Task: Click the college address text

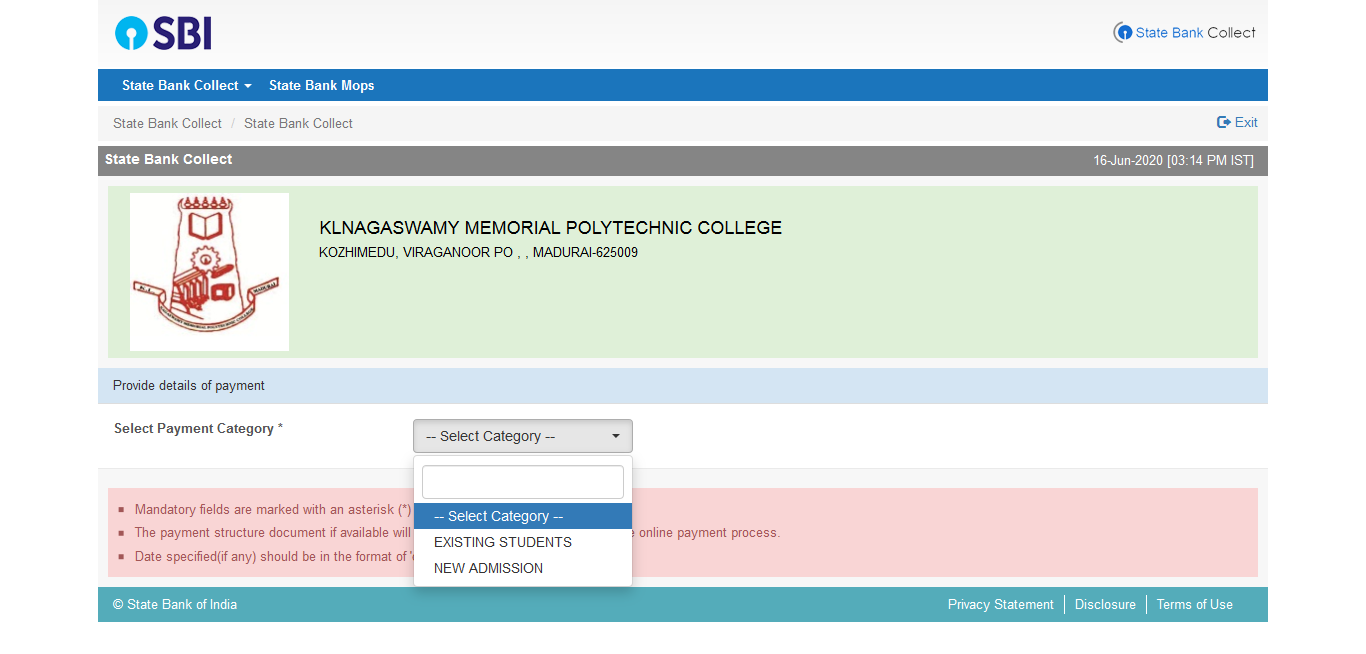Action: (x=478, y=253)
